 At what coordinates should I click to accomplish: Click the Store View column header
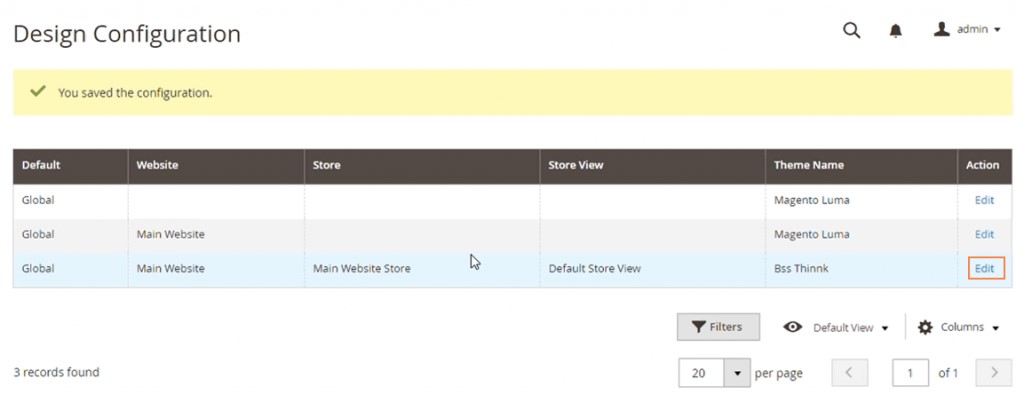click(576, 165)
